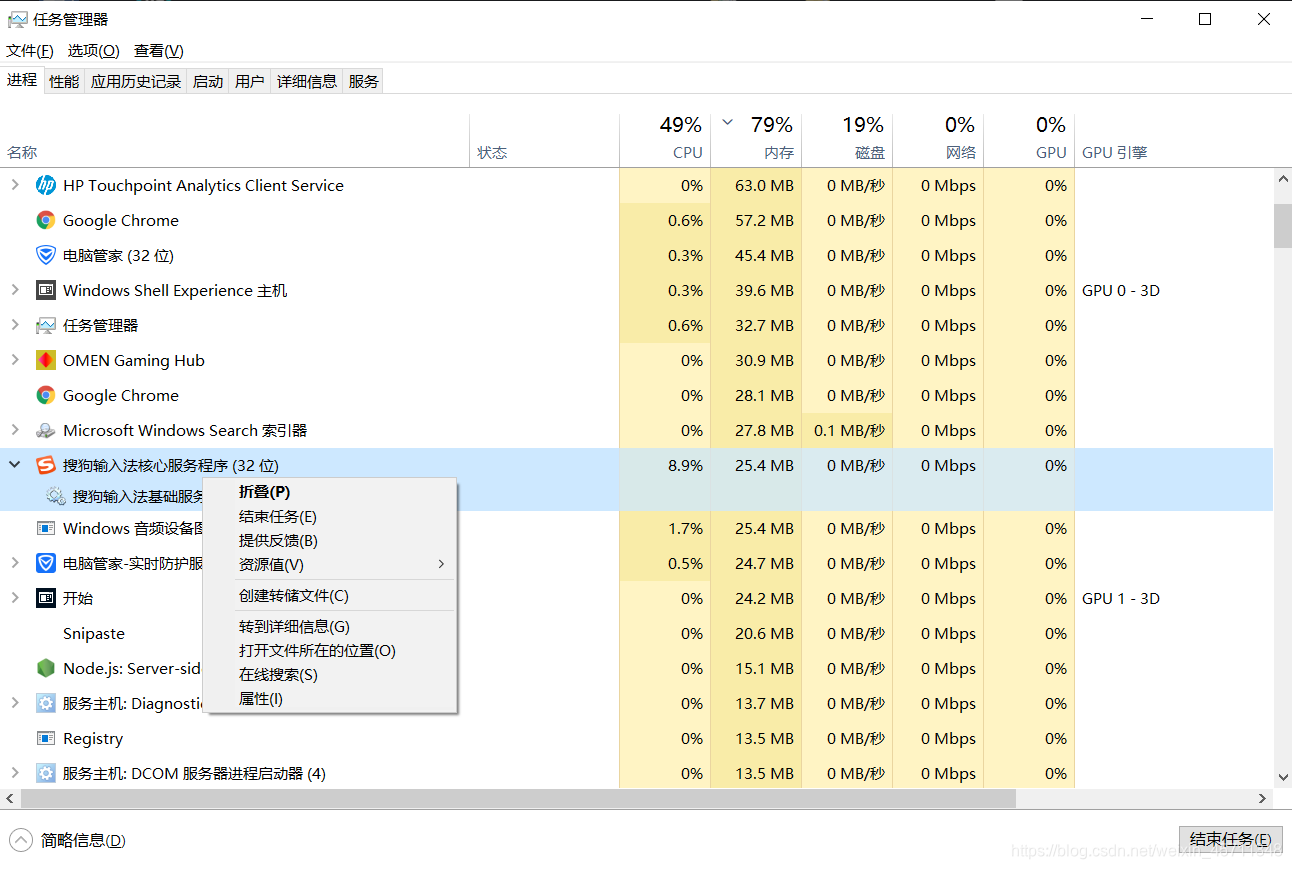Click the Microsoft Windows Search 索引器 icon
The height and width of the screenshot is (869, 1292).
pos(45,430)
